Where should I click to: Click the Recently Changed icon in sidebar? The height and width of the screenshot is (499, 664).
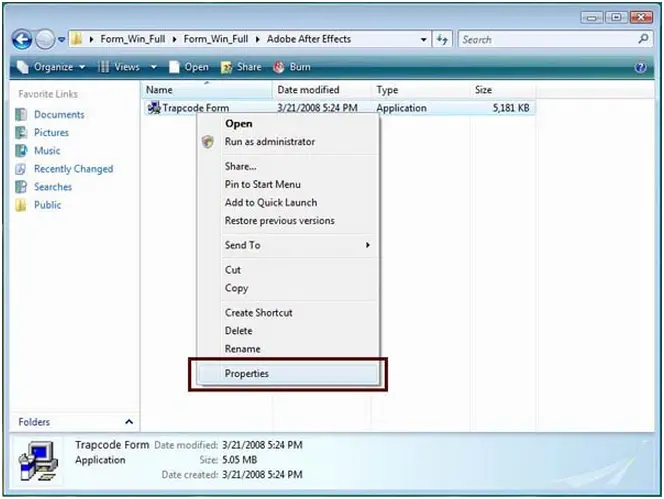coord(21,169)
